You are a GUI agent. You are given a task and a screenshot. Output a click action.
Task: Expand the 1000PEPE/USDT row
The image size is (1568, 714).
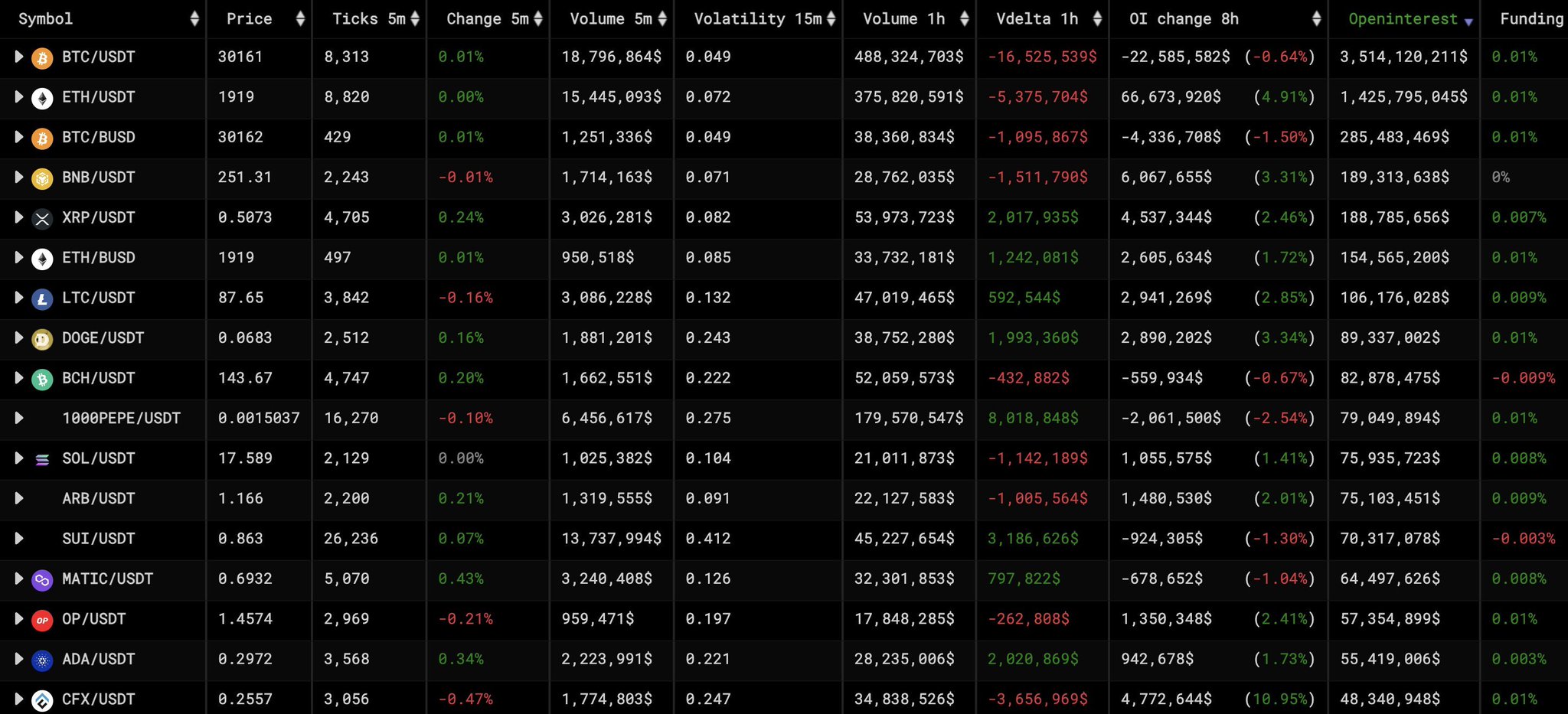point(19,418)
